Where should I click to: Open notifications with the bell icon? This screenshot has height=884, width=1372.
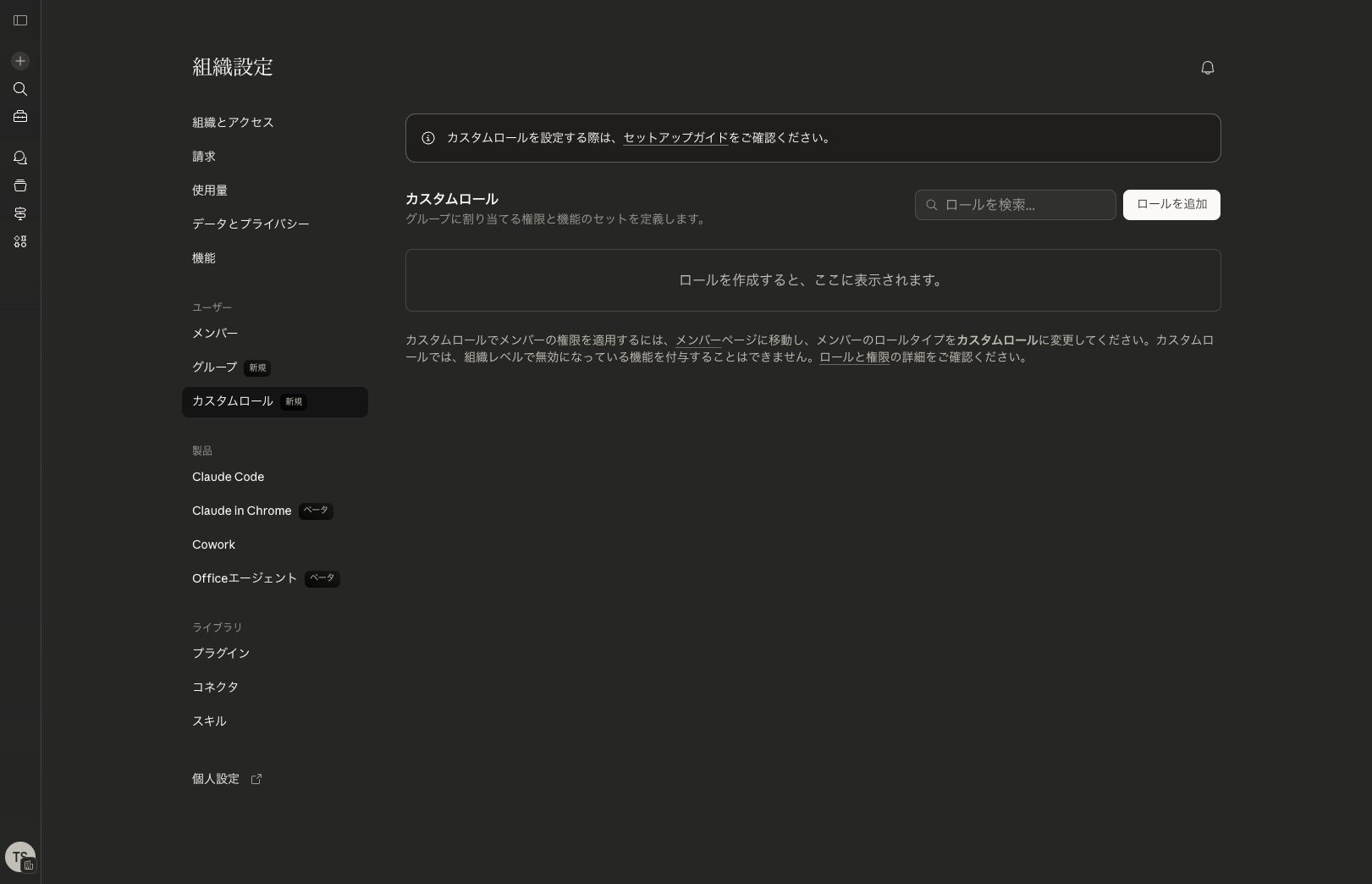pos(1207,68)
